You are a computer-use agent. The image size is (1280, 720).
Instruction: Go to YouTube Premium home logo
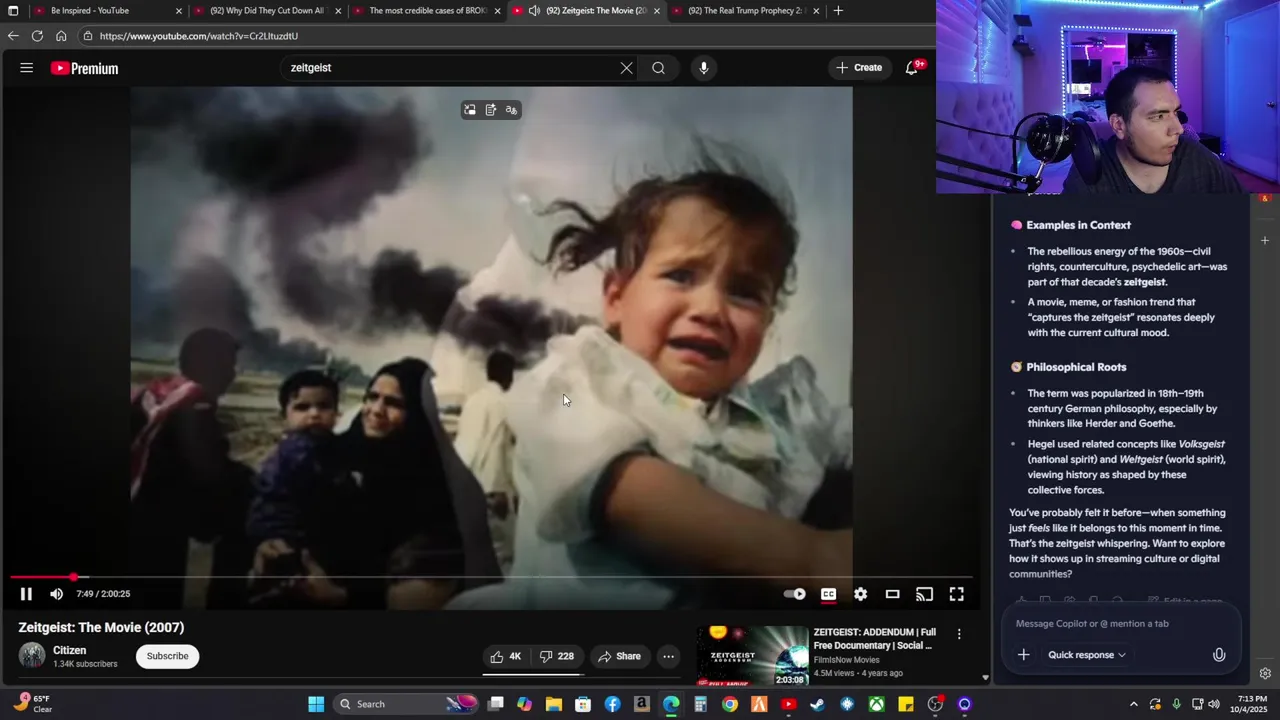click(x=84, y=68)
